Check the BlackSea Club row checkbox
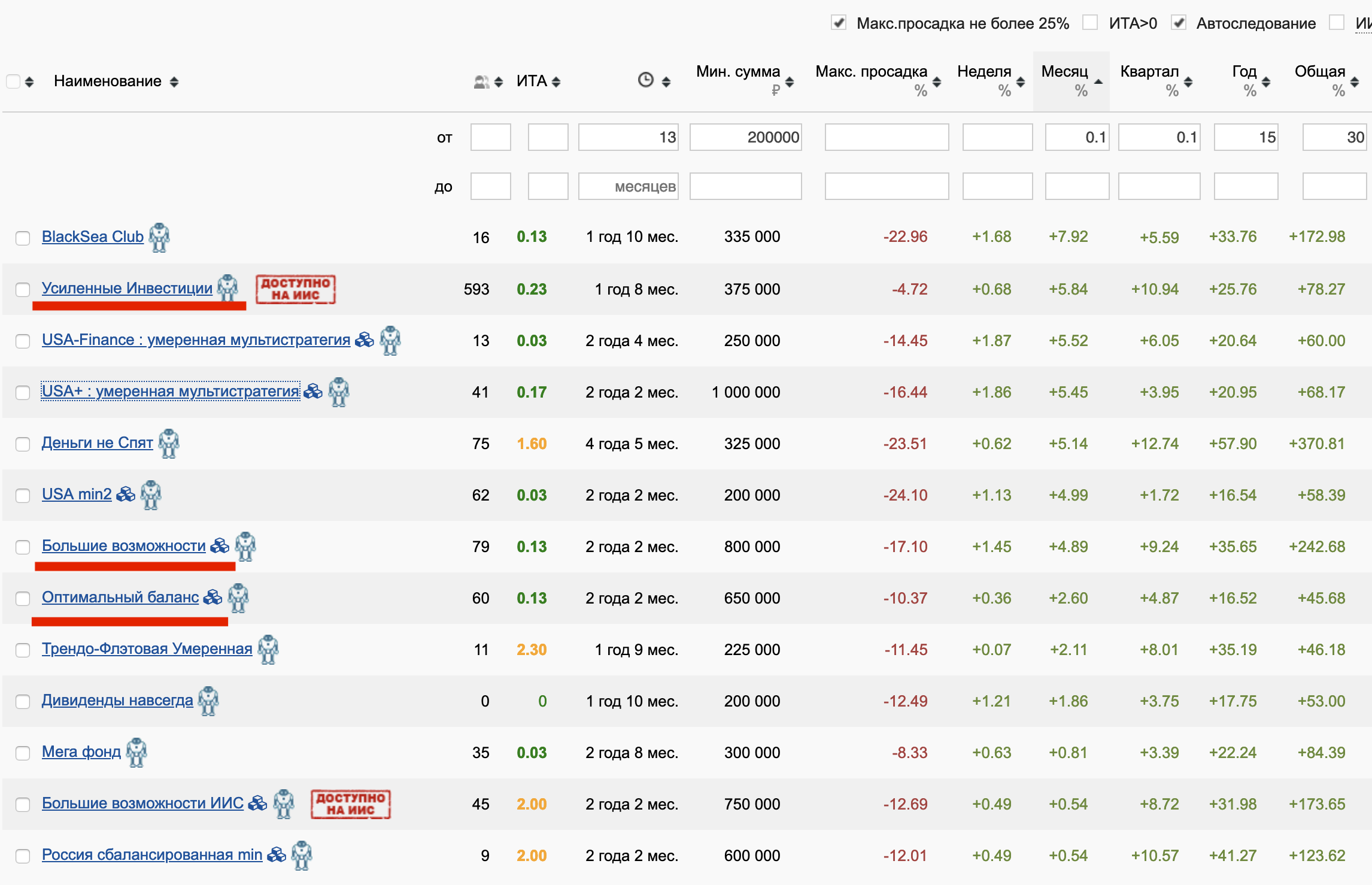This screenshot has height=885, width=1372. tap(23, 238)
